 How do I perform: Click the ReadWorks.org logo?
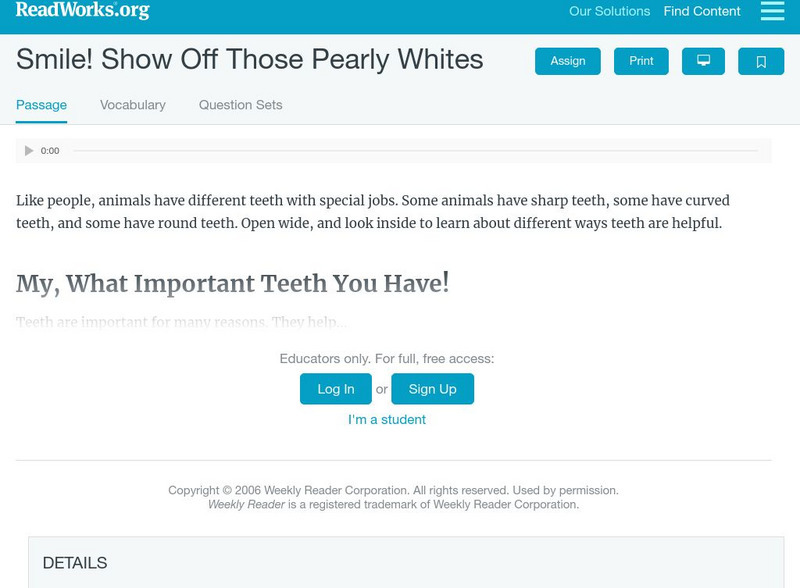[83, 10]
